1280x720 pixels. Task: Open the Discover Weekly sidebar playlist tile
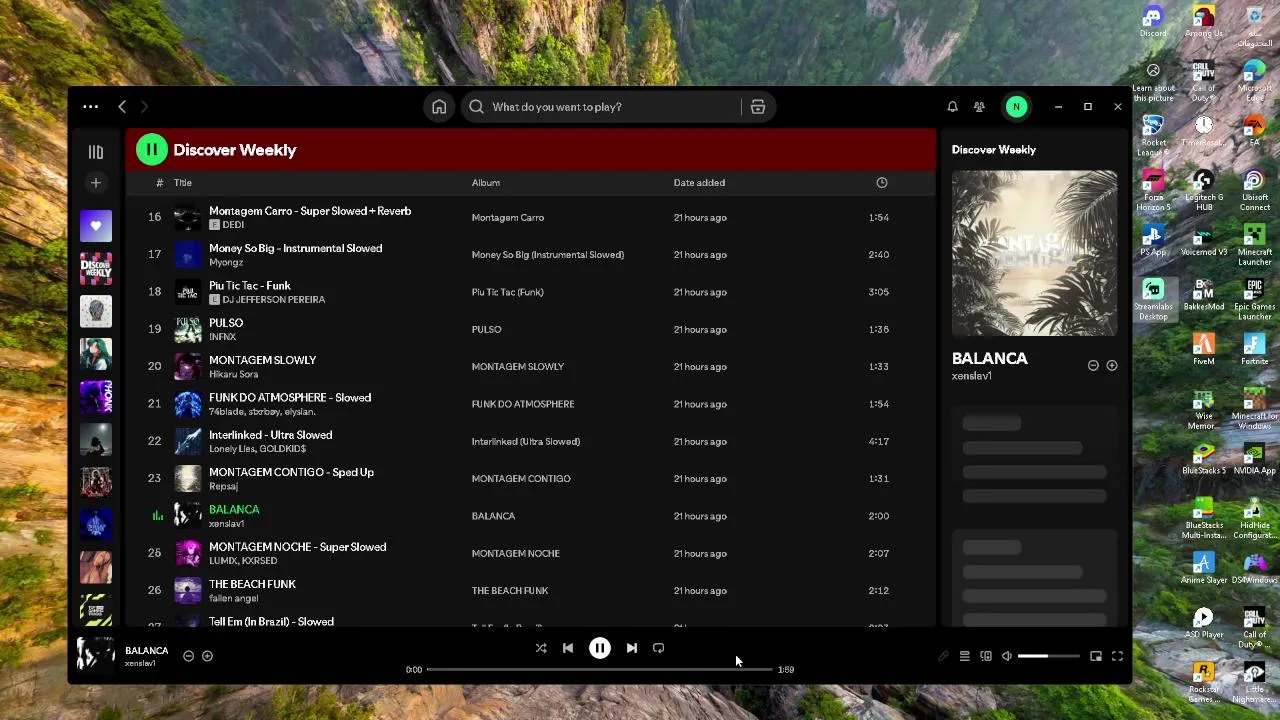[x=96, y=269]
